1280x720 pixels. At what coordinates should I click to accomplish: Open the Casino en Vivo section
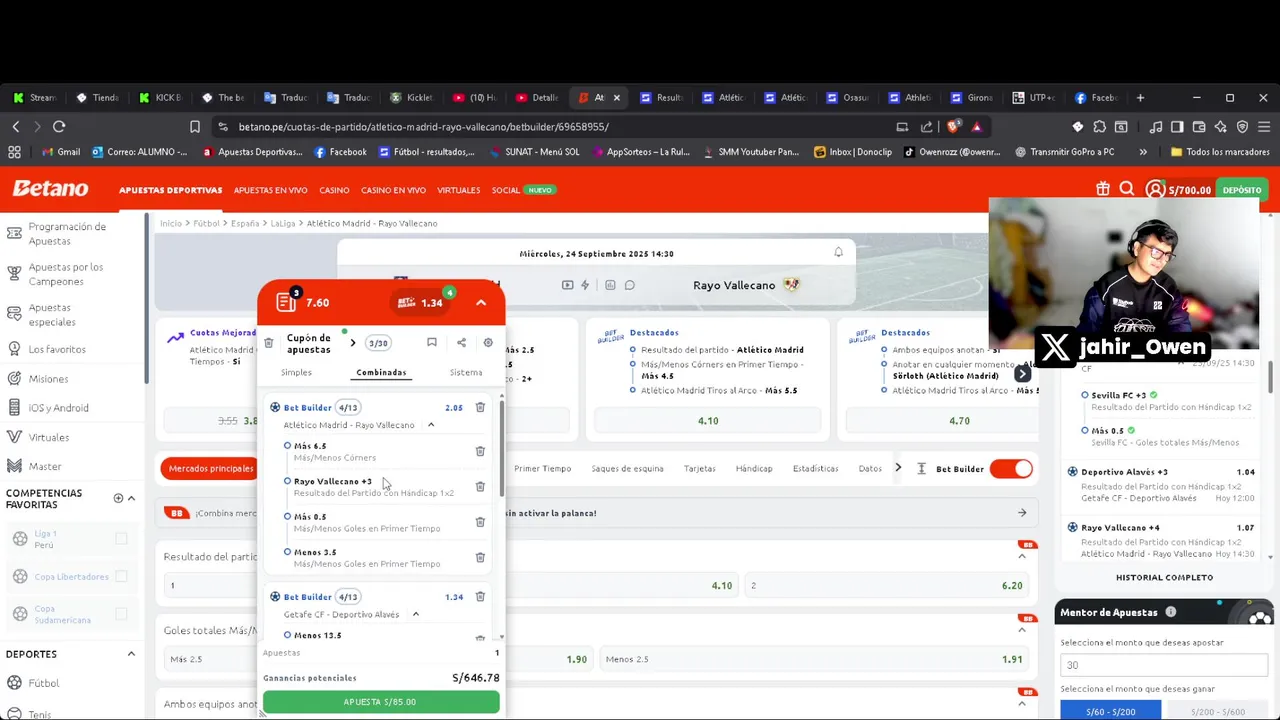click(x=393, y=190)
